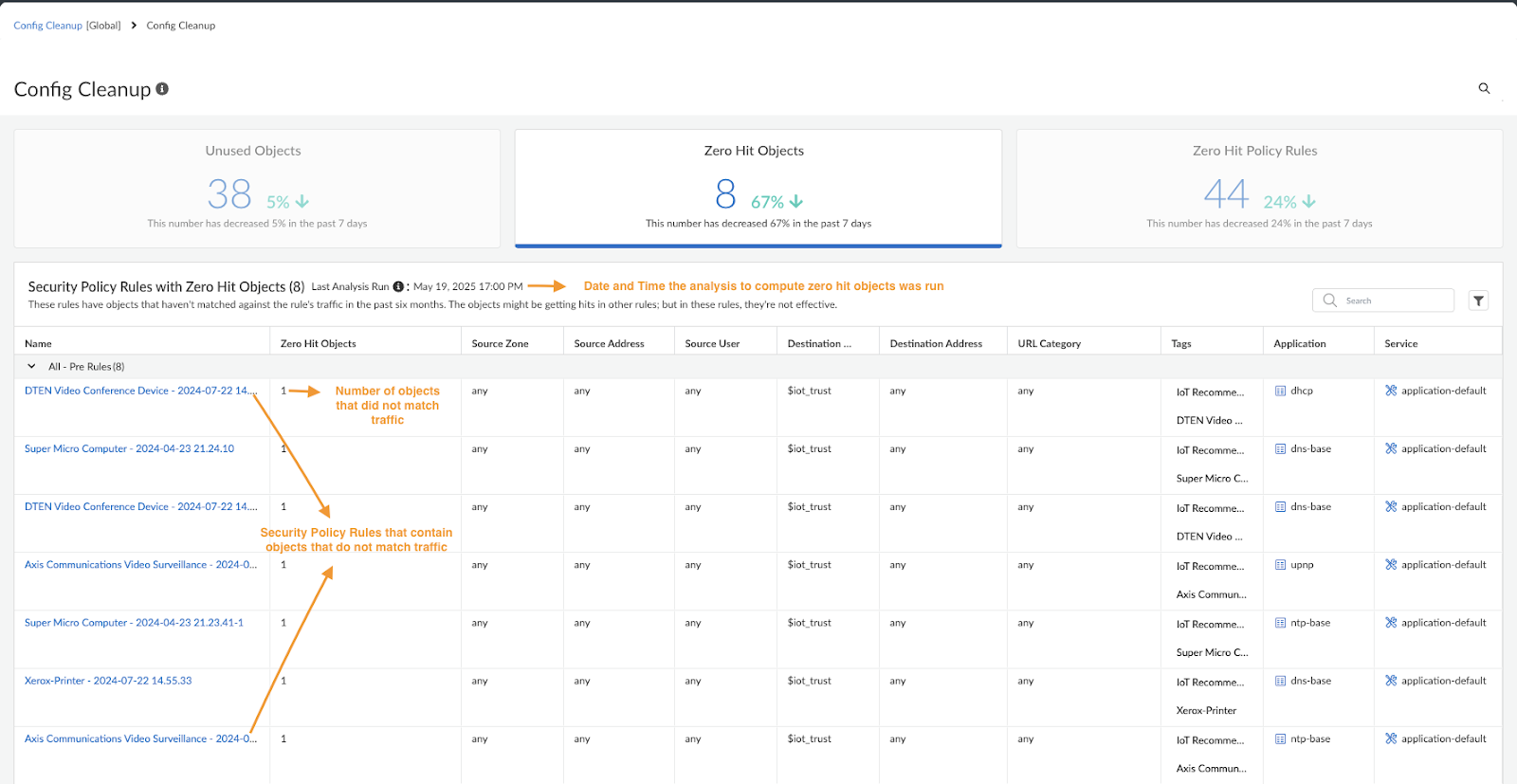Click application-default service icon in first row
The height and width of the screenshot is (784, 1517).
coord(1391,391)
